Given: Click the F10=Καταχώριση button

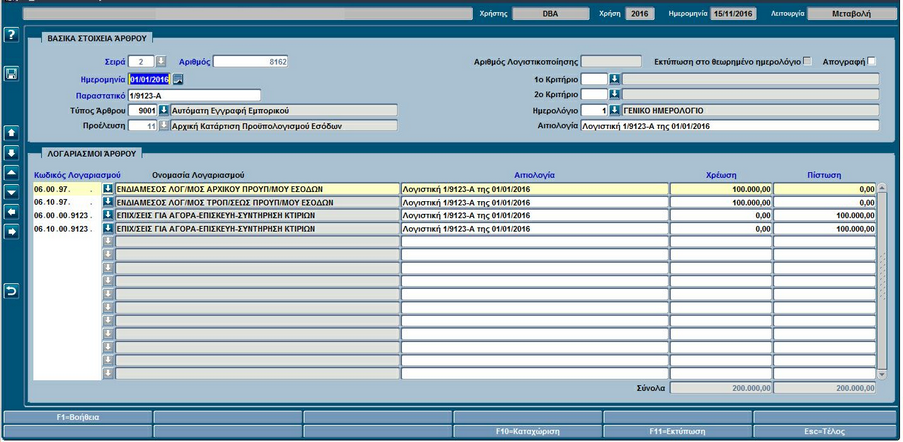Looking at the screenshot, I should coord(528,430).
